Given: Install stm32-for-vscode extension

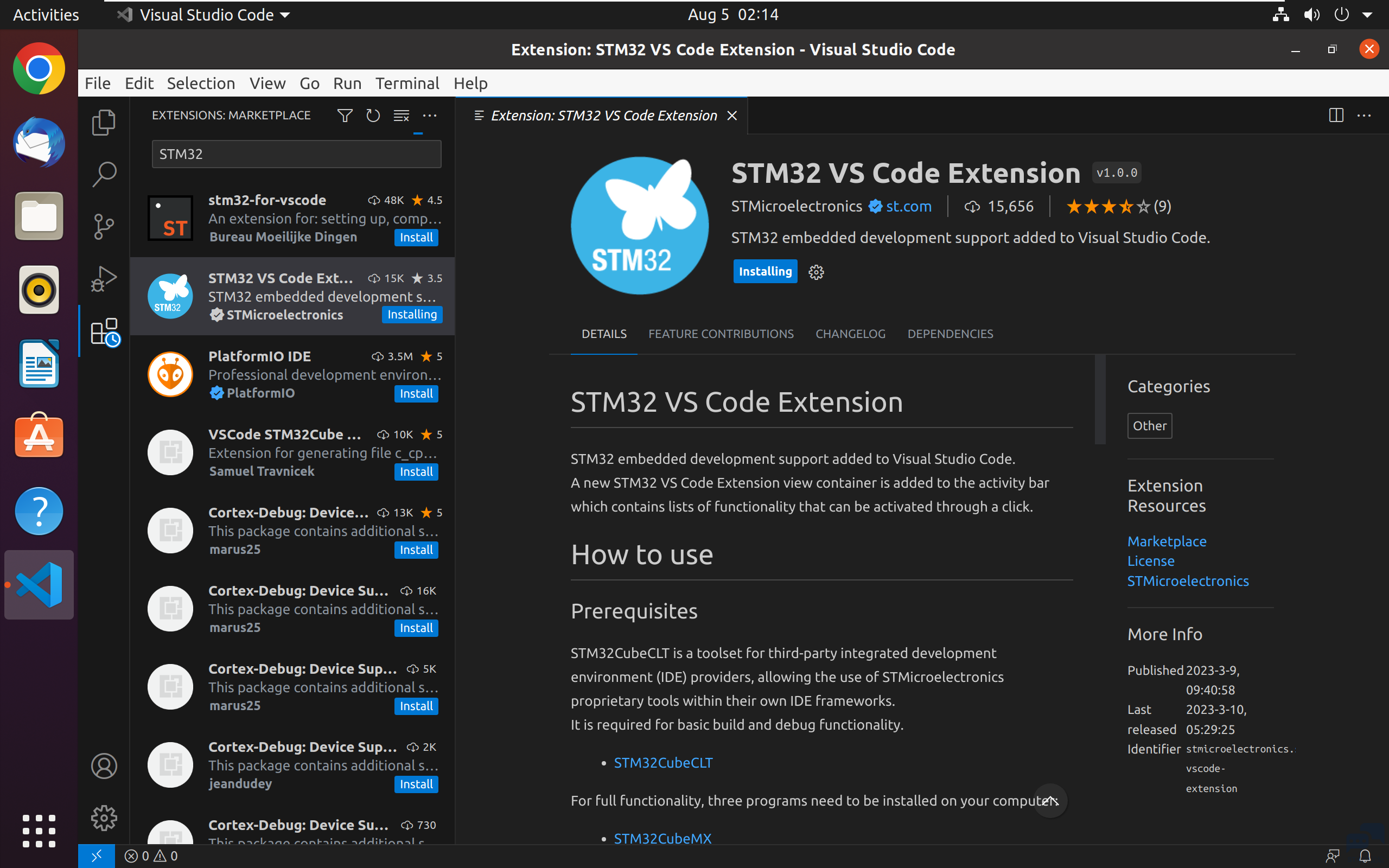Looking at the screenshot, I should 416,237.
